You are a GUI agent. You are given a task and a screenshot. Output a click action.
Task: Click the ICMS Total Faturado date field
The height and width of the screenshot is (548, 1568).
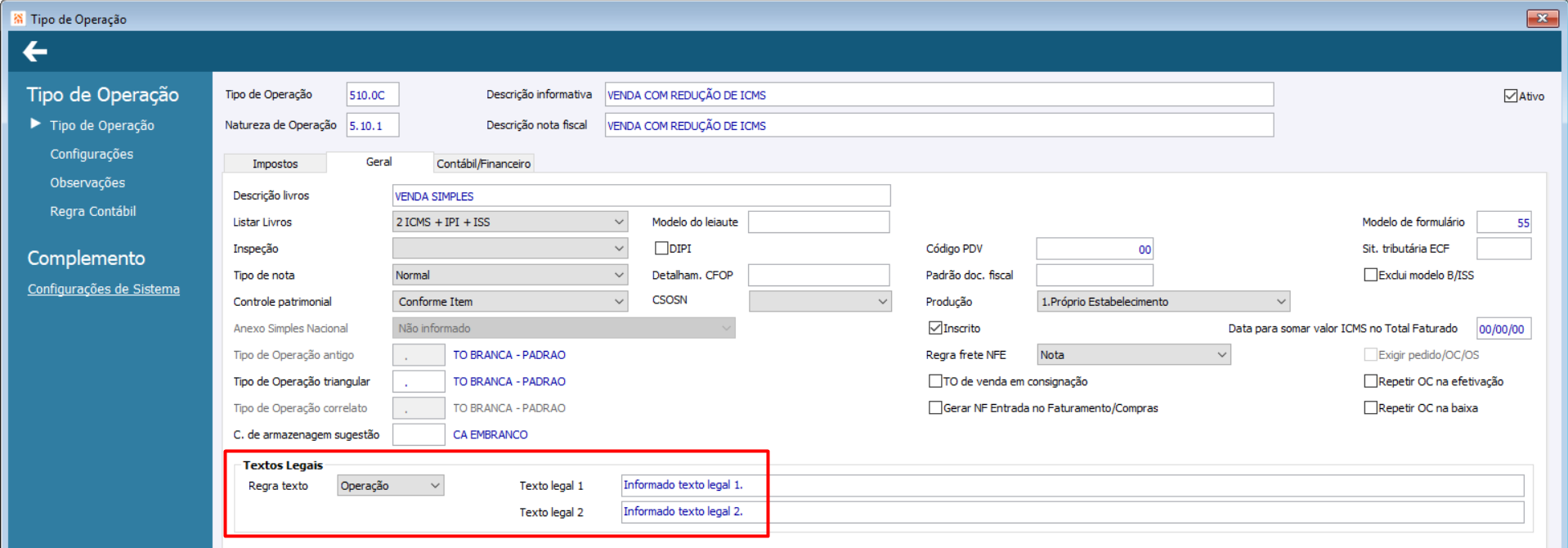click(x=1504, y=328)
